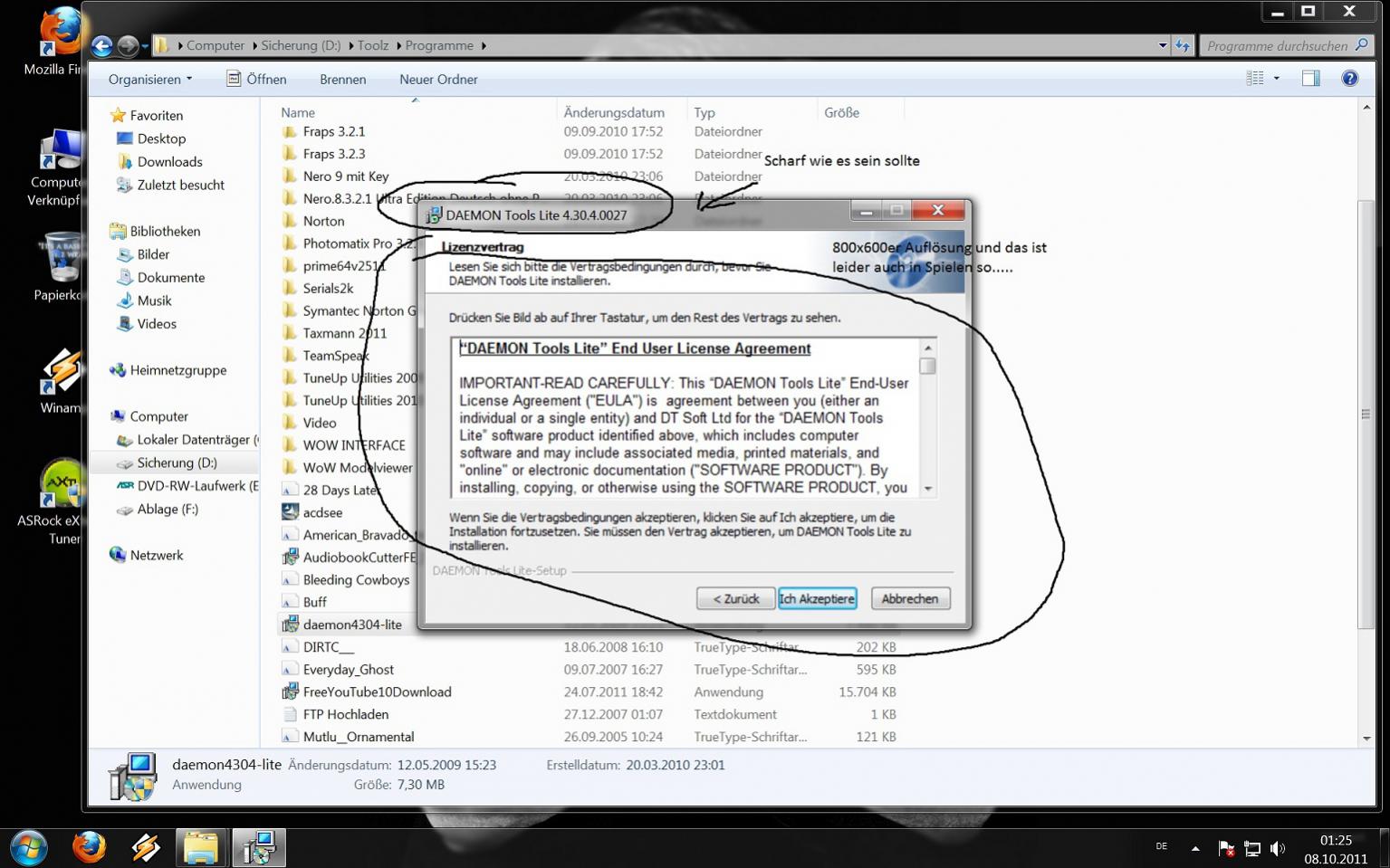Click the refresh button beside the address bar
Image resolution: width=1390 pixels, height=868 pixels.
click(x=1183, y=45)
